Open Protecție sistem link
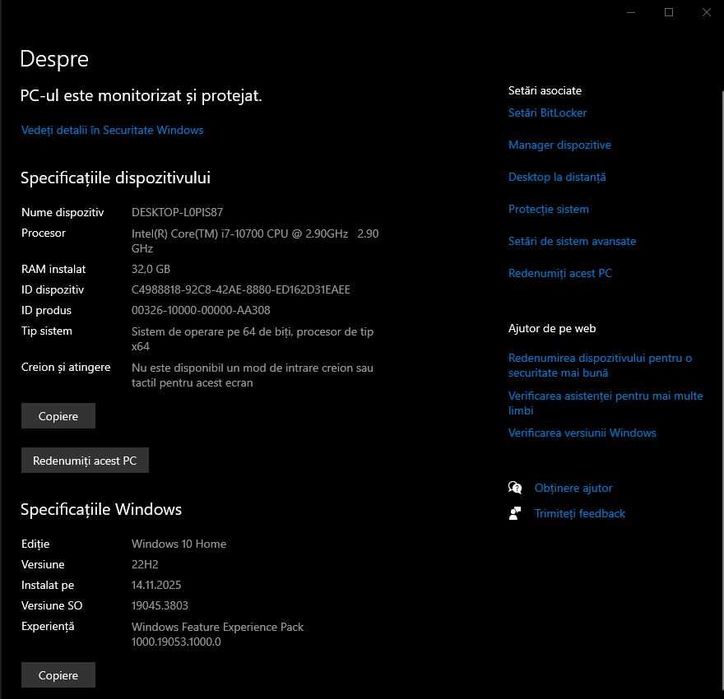The height and width of the screenshot is (699, 724). 549,209
